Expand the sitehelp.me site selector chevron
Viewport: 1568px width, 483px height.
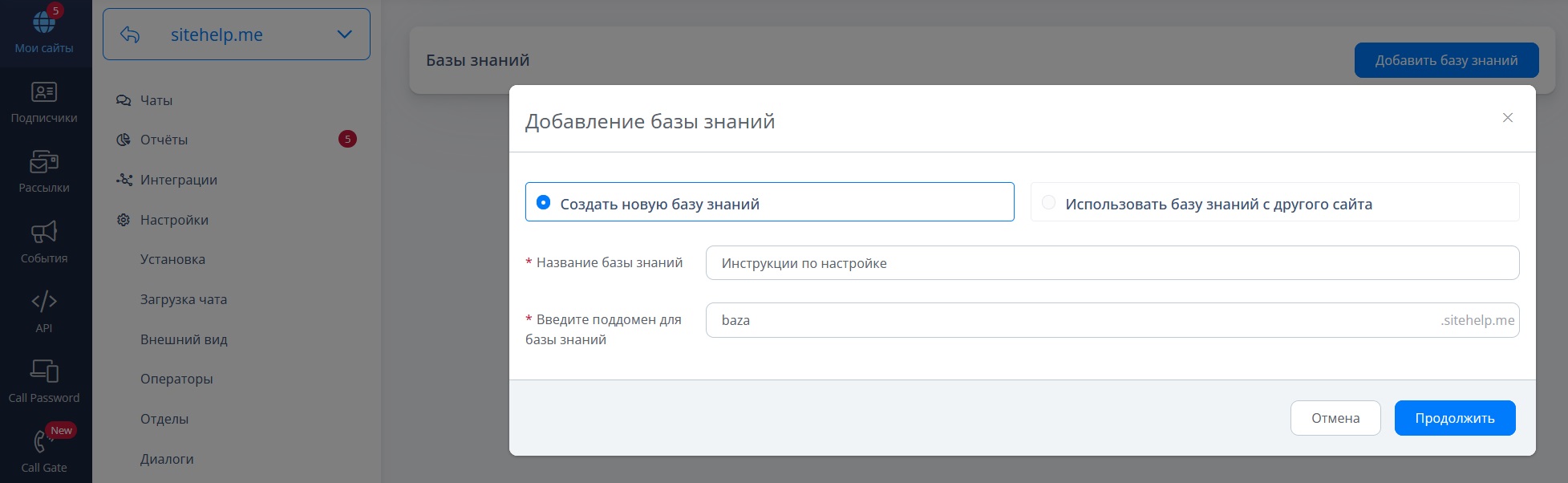[345, 34]
